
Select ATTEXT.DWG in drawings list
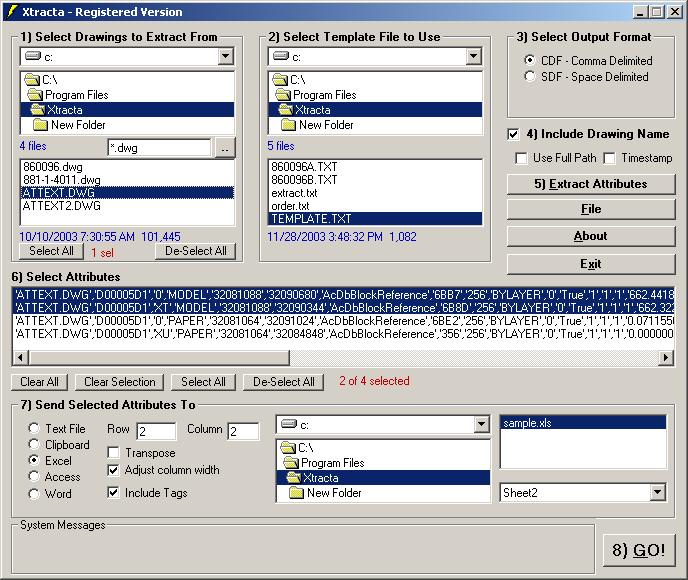[x=127, y=193]
